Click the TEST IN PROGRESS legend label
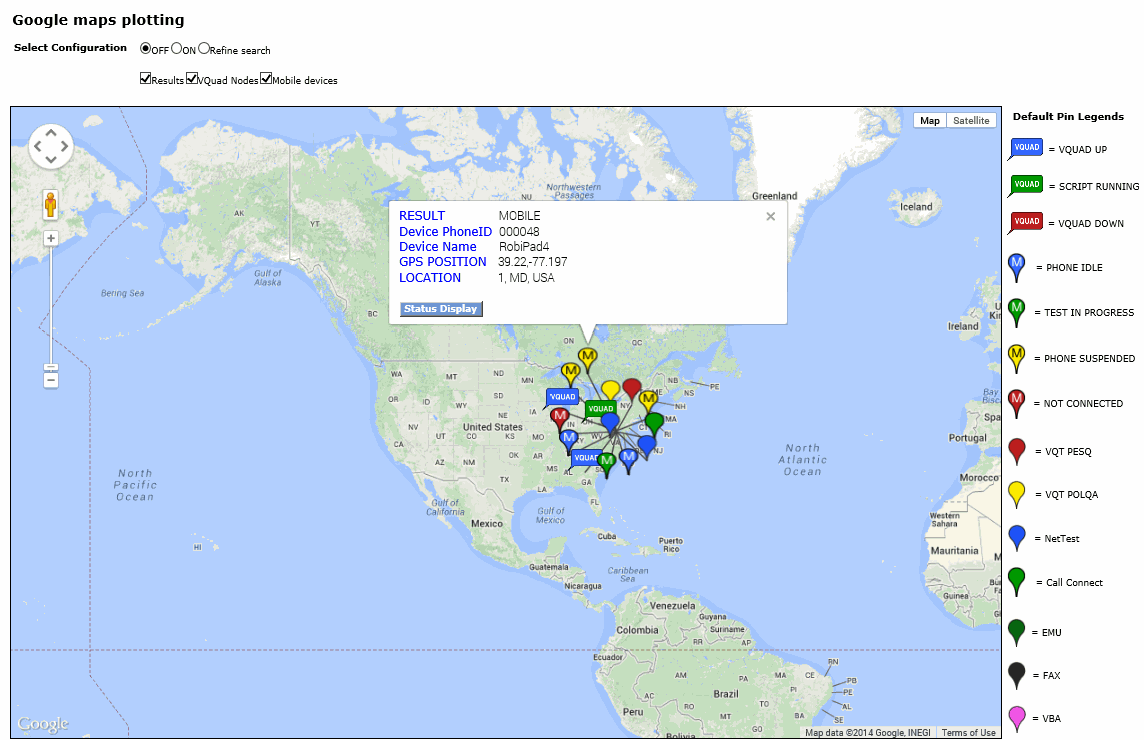 click(x=1089, y=313)
